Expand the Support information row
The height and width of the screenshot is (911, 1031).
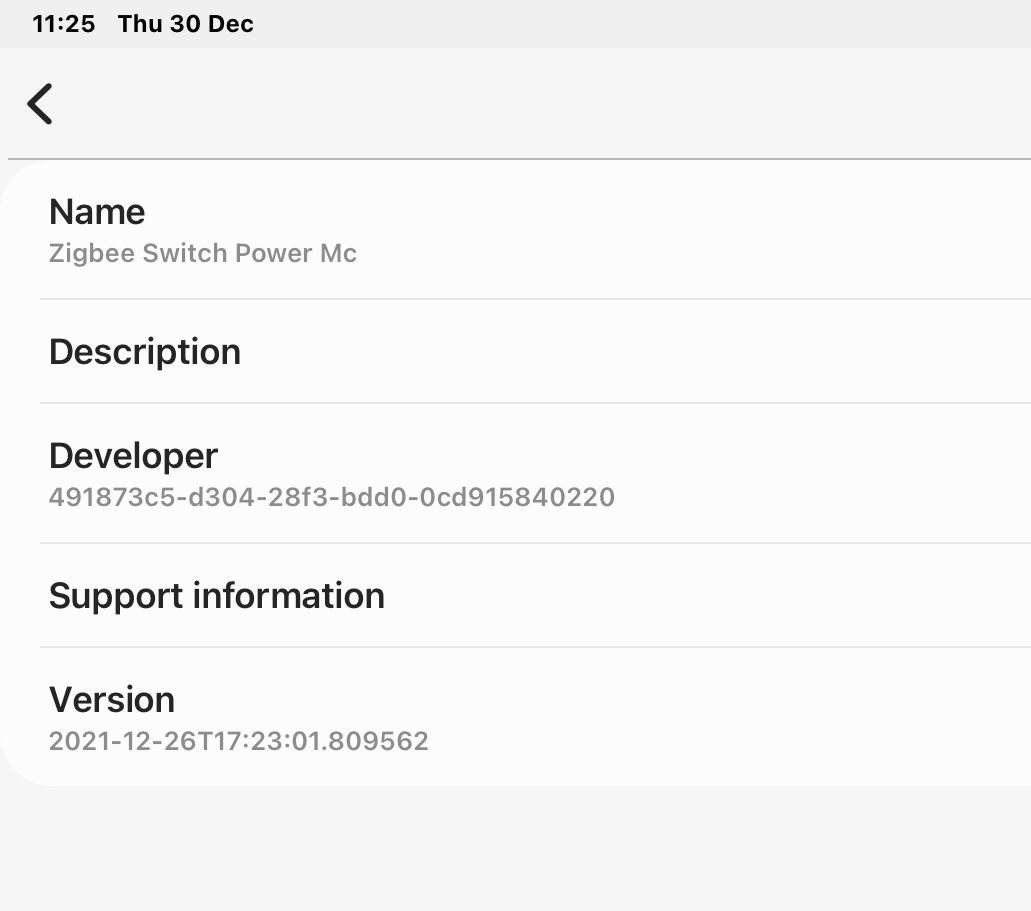pos(216,595)
